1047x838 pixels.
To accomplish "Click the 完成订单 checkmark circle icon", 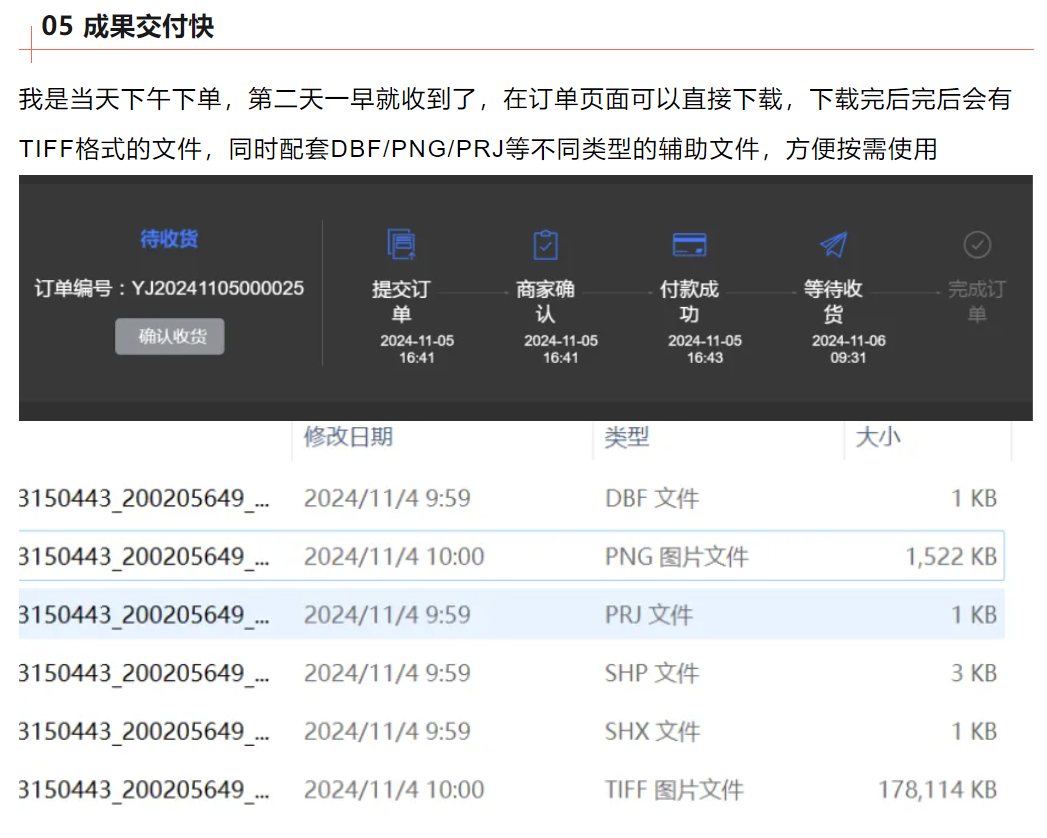I will click(976, 243).
